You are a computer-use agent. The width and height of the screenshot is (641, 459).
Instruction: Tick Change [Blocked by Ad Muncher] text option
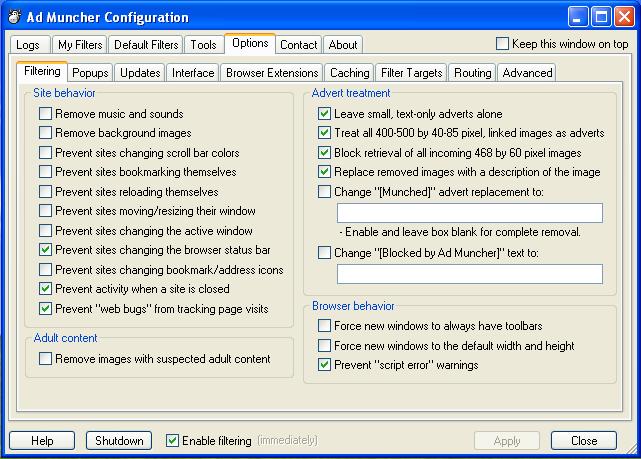(325, 253)
